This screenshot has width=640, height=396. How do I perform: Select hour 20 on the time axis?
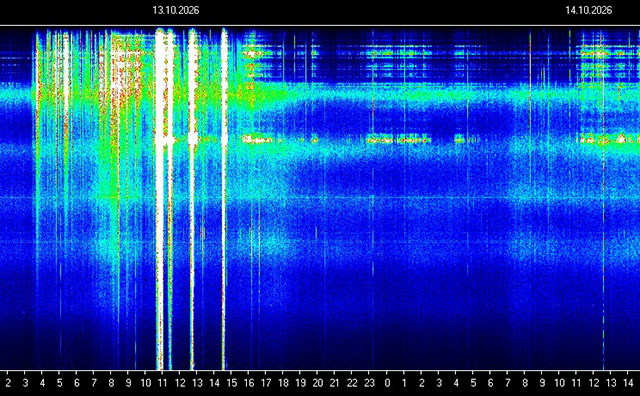point(318,383)
